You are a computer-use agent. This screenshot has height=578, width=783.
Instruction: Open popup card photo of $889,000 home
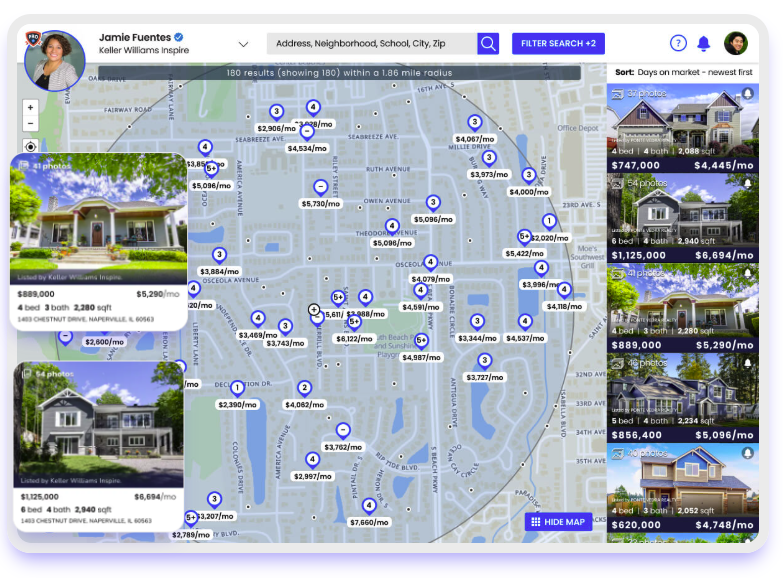click(99, 219)
